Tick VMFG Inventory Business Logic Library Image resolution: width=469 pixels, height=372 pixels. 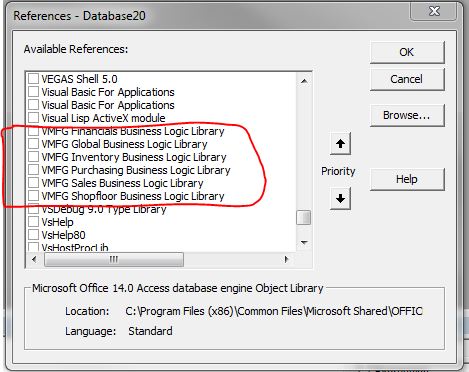(x=33, y=157)
